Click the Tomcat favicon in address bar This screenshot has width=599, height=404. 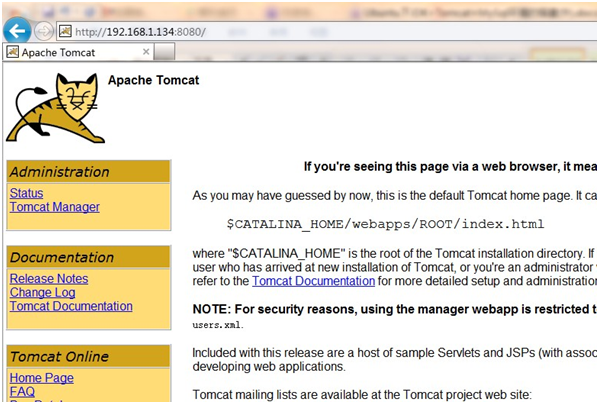(65, 31)
